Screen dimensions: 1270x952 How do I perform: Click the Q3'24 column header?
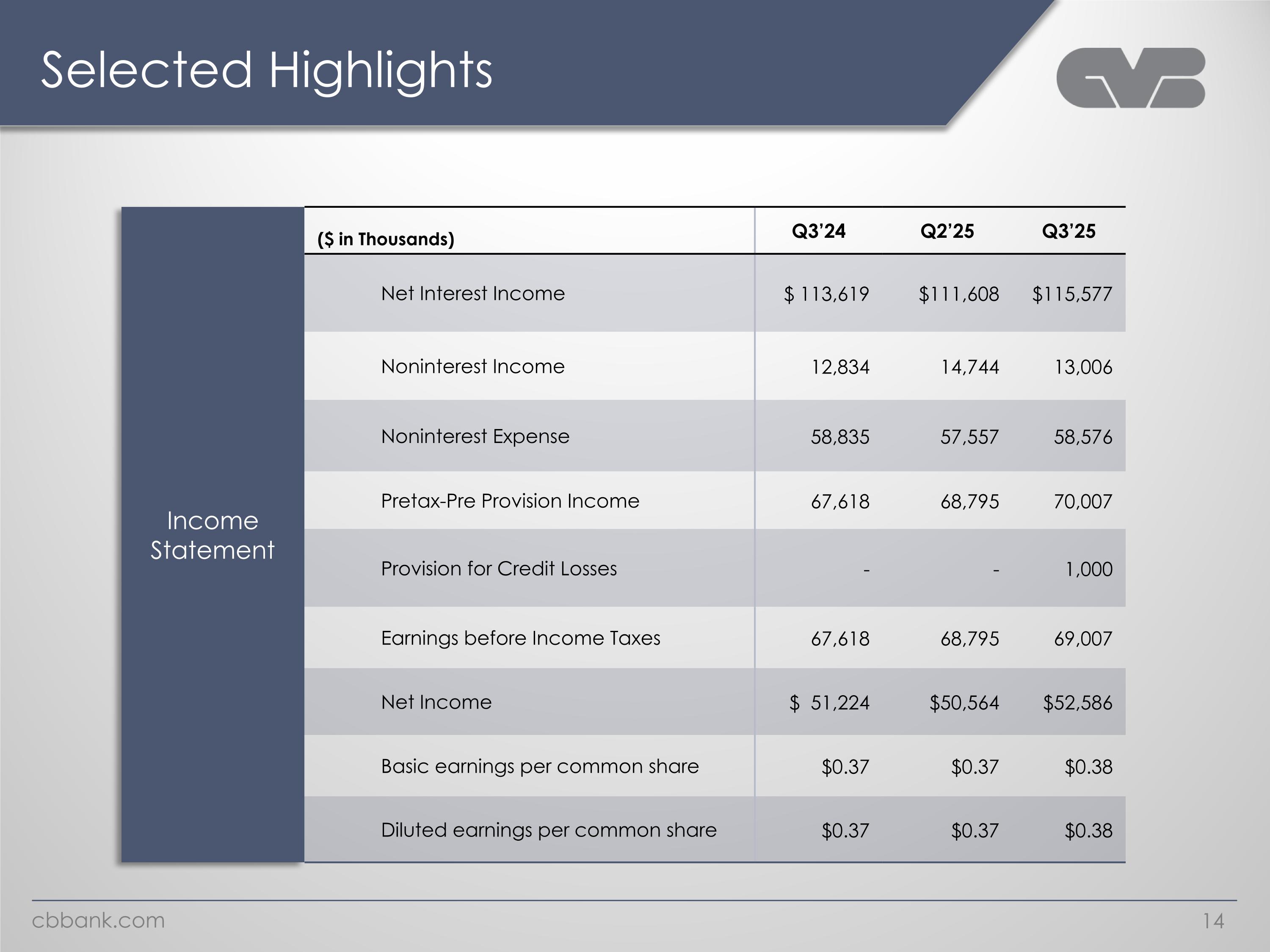[x=818, y=231]
